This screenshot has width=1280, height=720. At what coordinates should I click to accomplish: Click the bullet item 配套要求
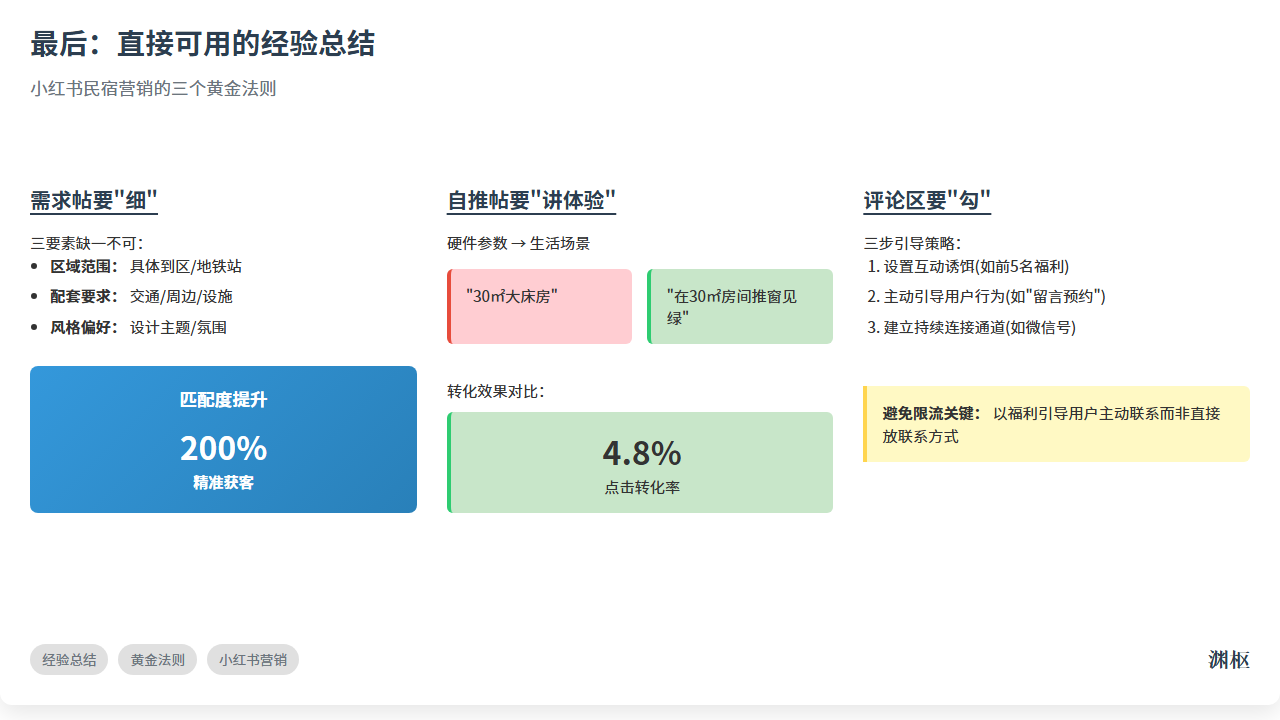click(x=141, y=297)
